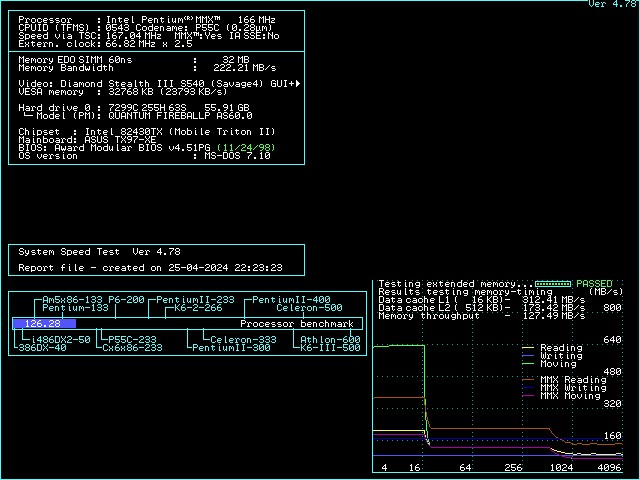Click the blue 126.28 benchmark score bar
The height and width of the screenshot is (480, 640).
coord(42,324)
